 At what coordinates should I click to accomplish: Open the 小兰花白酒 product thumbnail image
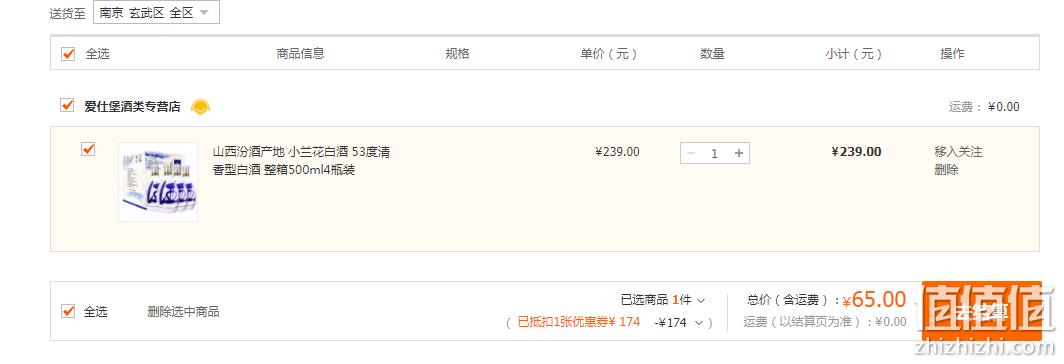(158, 181)
